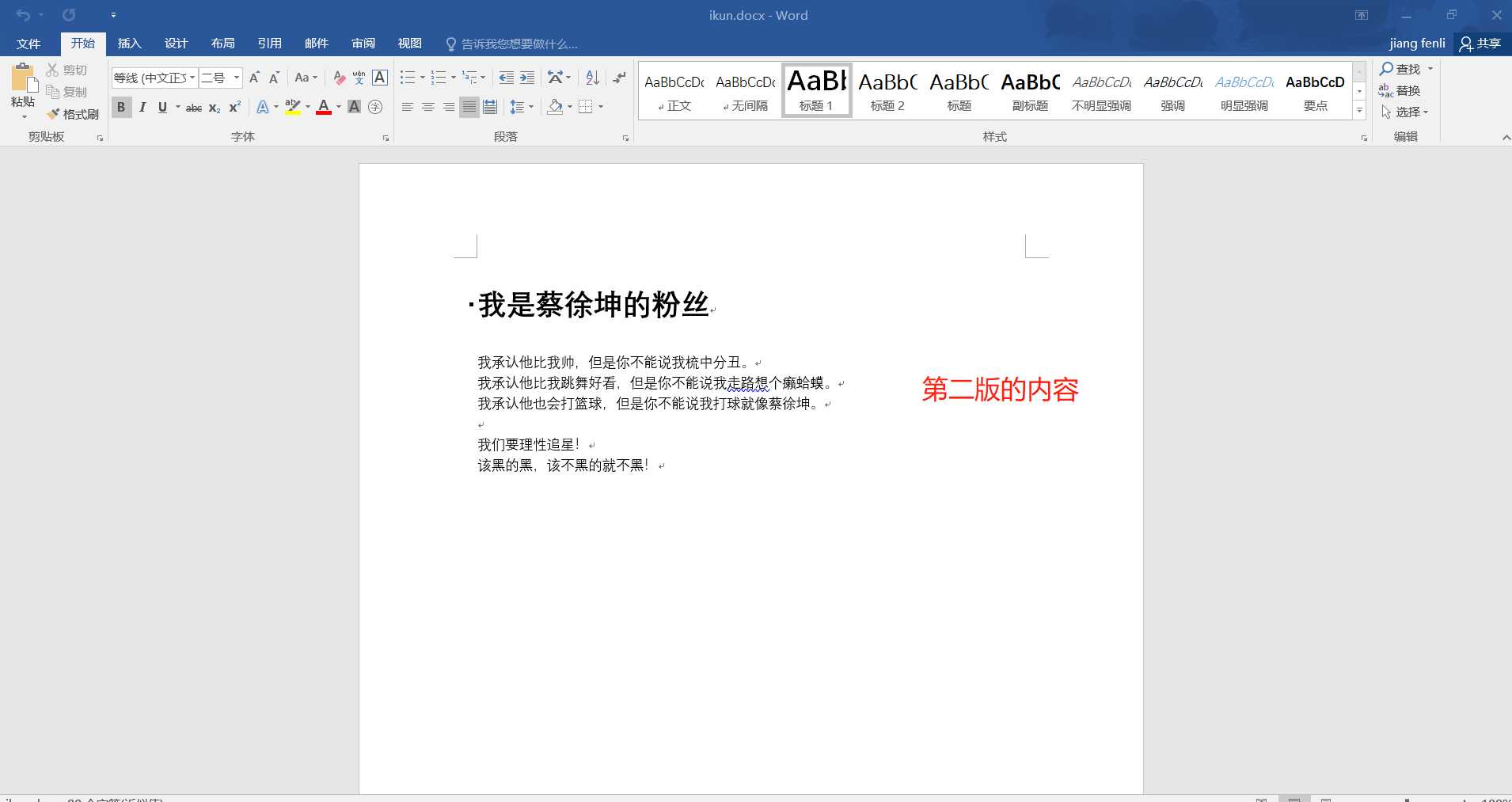This screenshot has height=802, width=1512.
Task: Click the text effects glowing A icon
Action: tap(263, 107)
